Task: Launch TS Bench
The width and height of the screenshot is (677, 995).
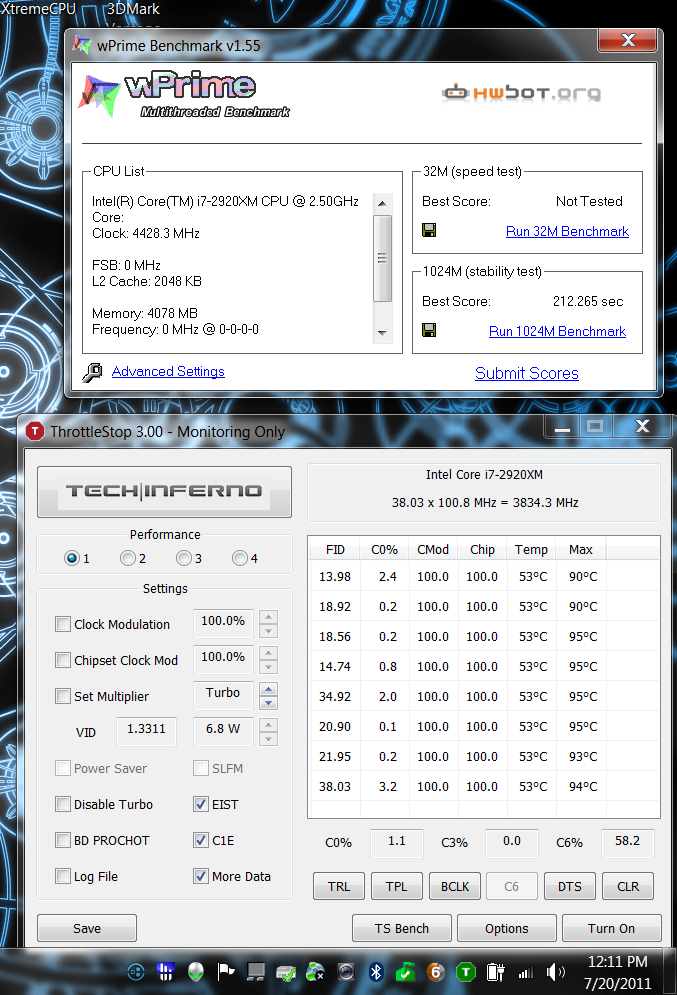Action: 402,928
